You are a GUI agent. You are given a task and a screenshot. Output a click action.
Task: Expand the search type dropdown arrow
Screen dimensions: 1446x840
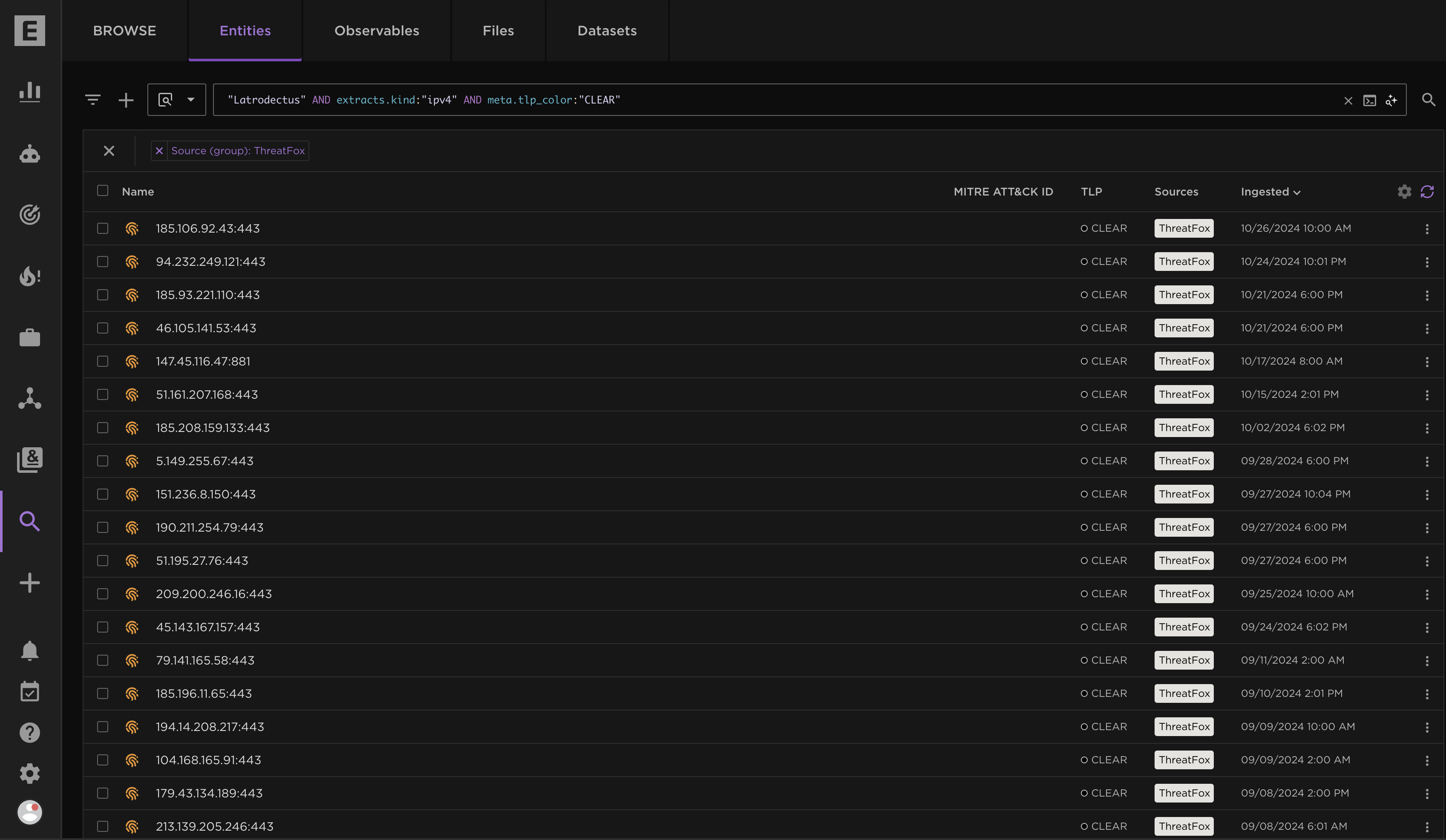pyautogui.click(x=191, y=100)
